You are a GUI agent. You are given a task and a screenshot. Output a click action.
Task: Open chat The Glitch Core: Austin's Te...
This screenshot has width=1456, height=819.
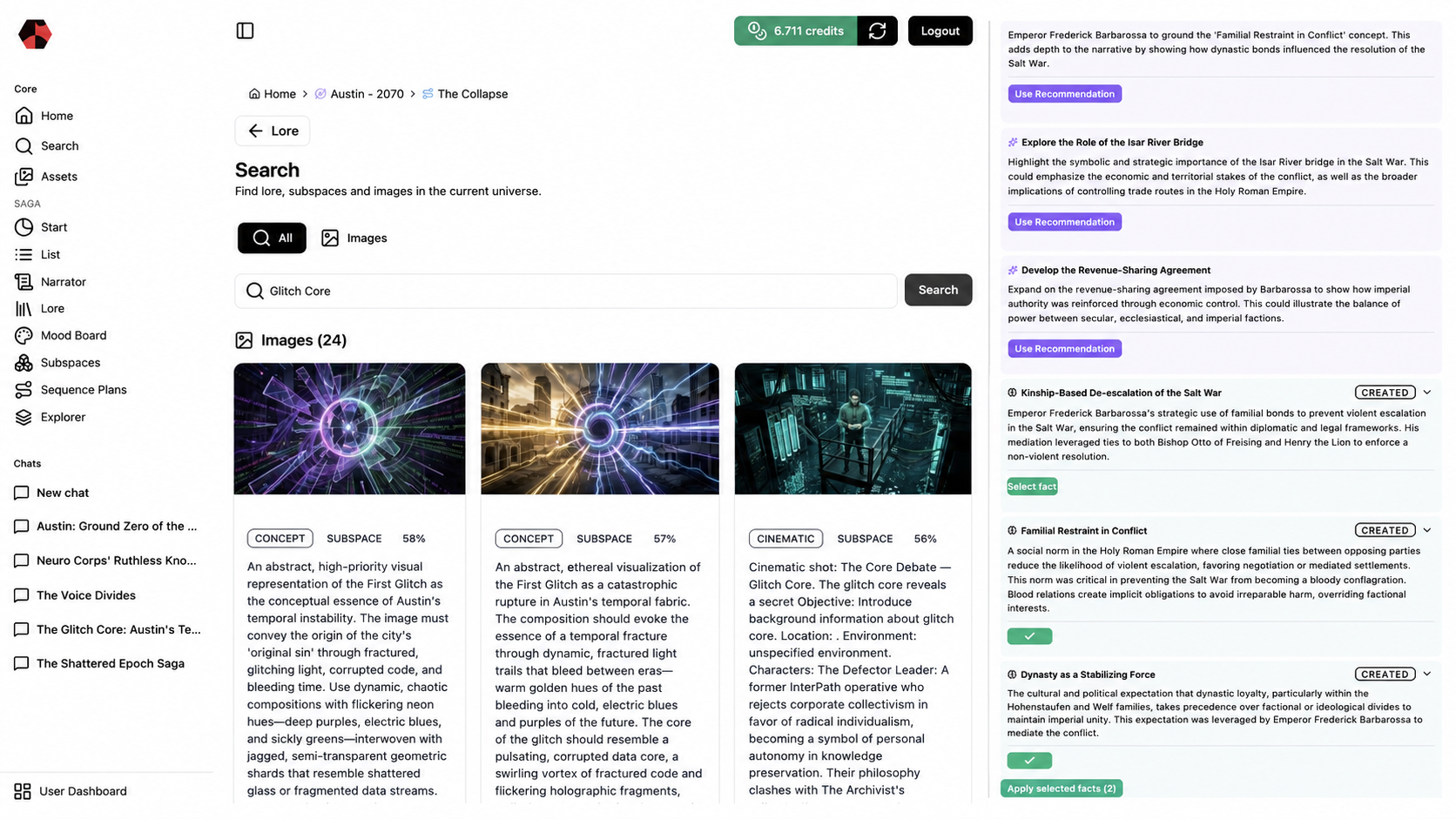(x=108, y=629)
